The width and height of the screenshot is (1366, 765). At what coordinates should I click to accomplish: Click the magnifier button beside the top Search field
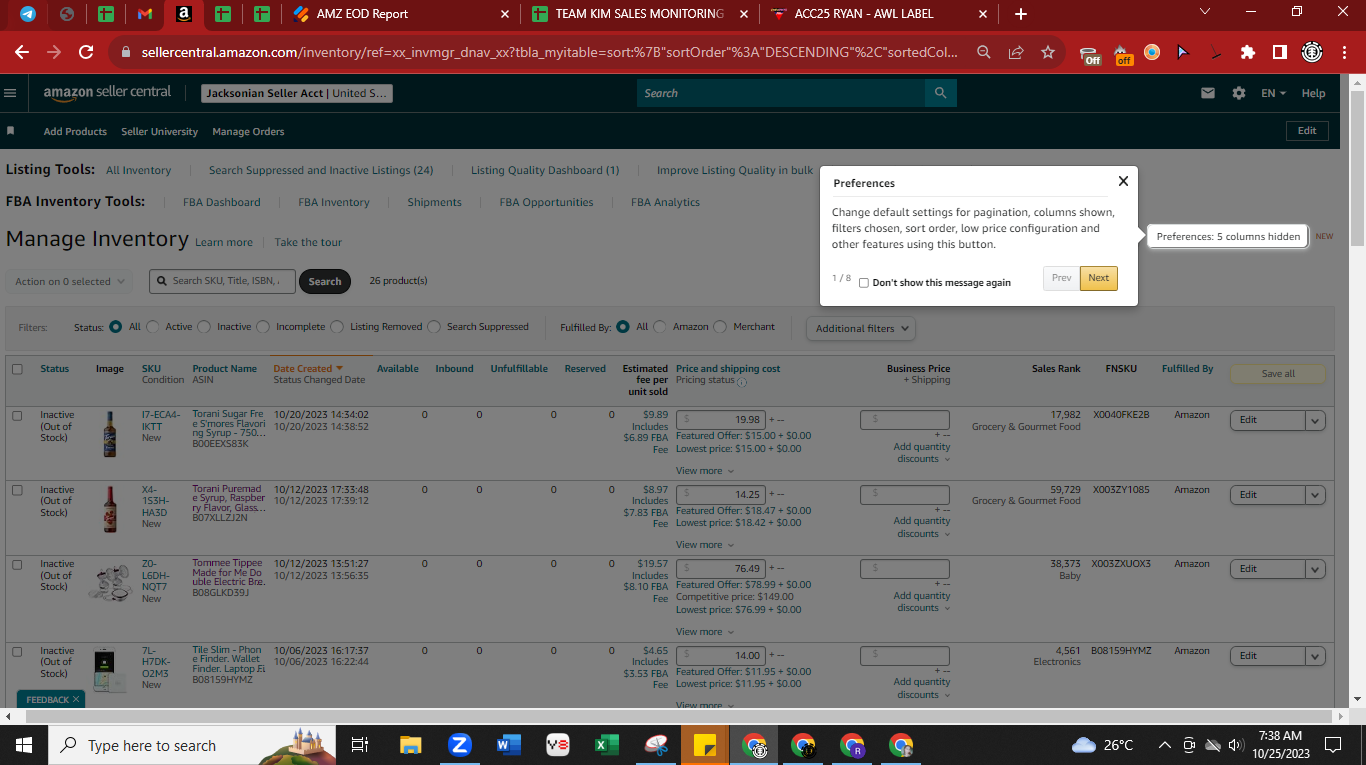point(940,93)
